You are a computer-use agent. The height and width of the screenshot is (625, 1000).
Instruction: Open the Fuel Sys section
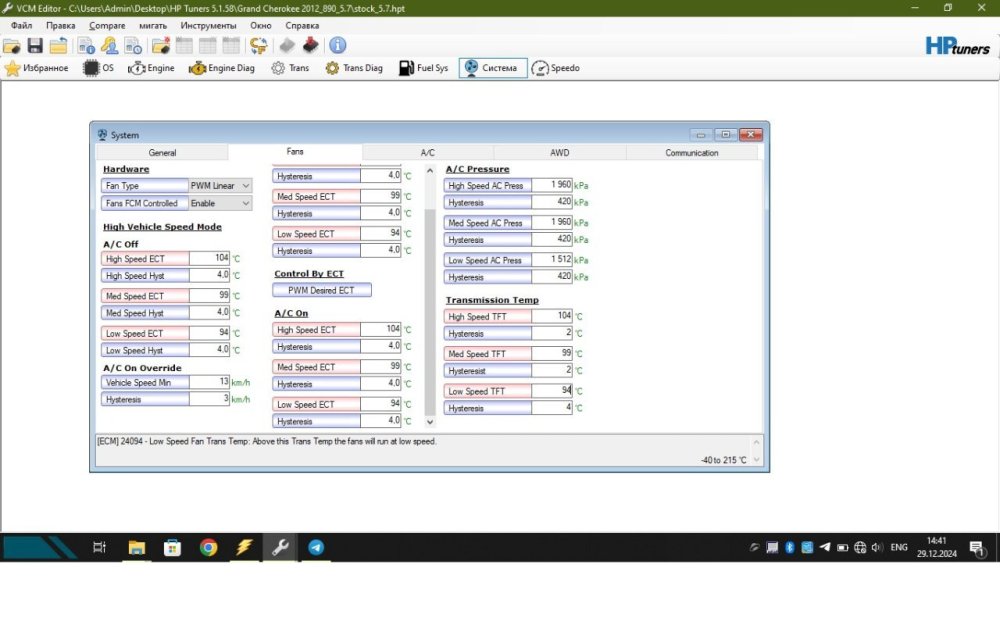pos(423,68)
